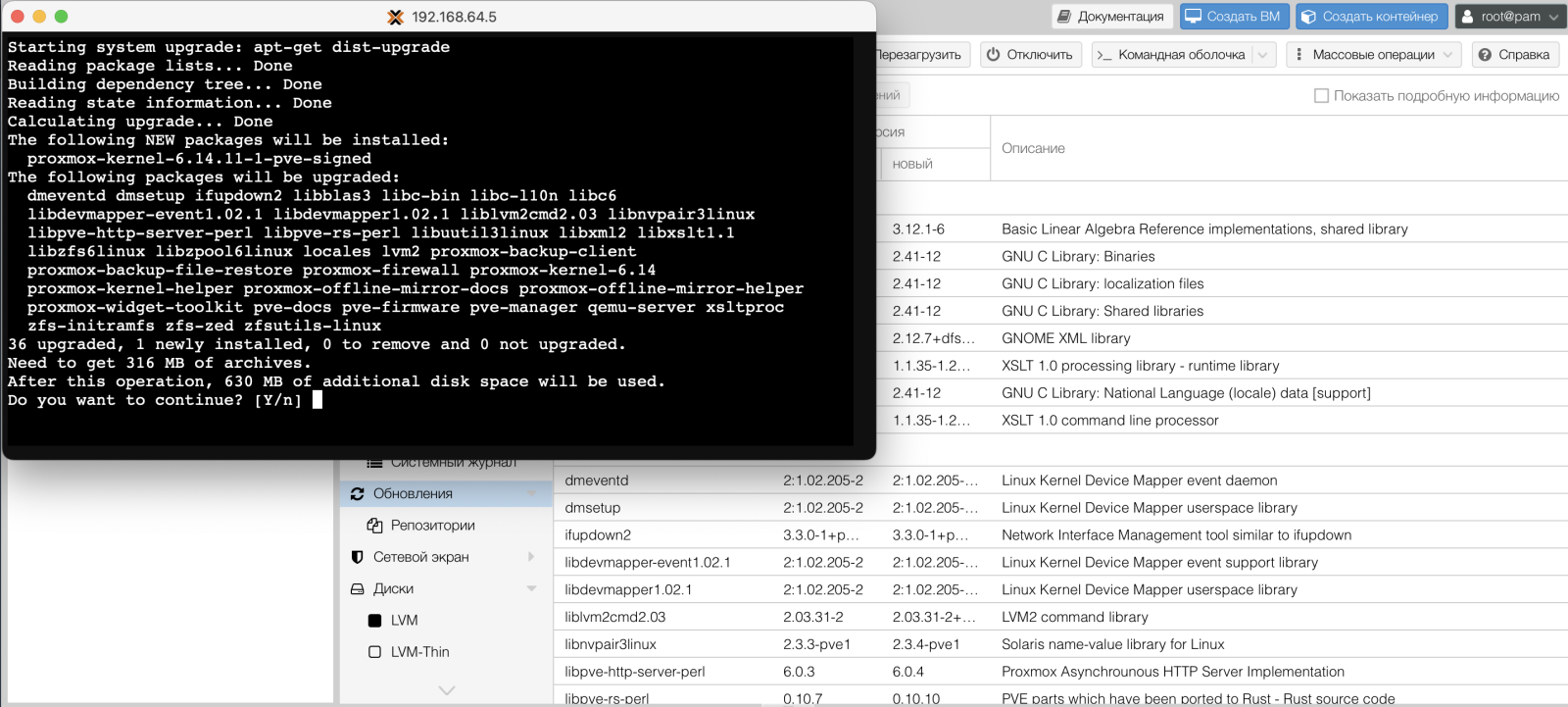The height and width of the screenshot is (707, 1568).
Task: Click the новый column header
Action: coord(935,164)
